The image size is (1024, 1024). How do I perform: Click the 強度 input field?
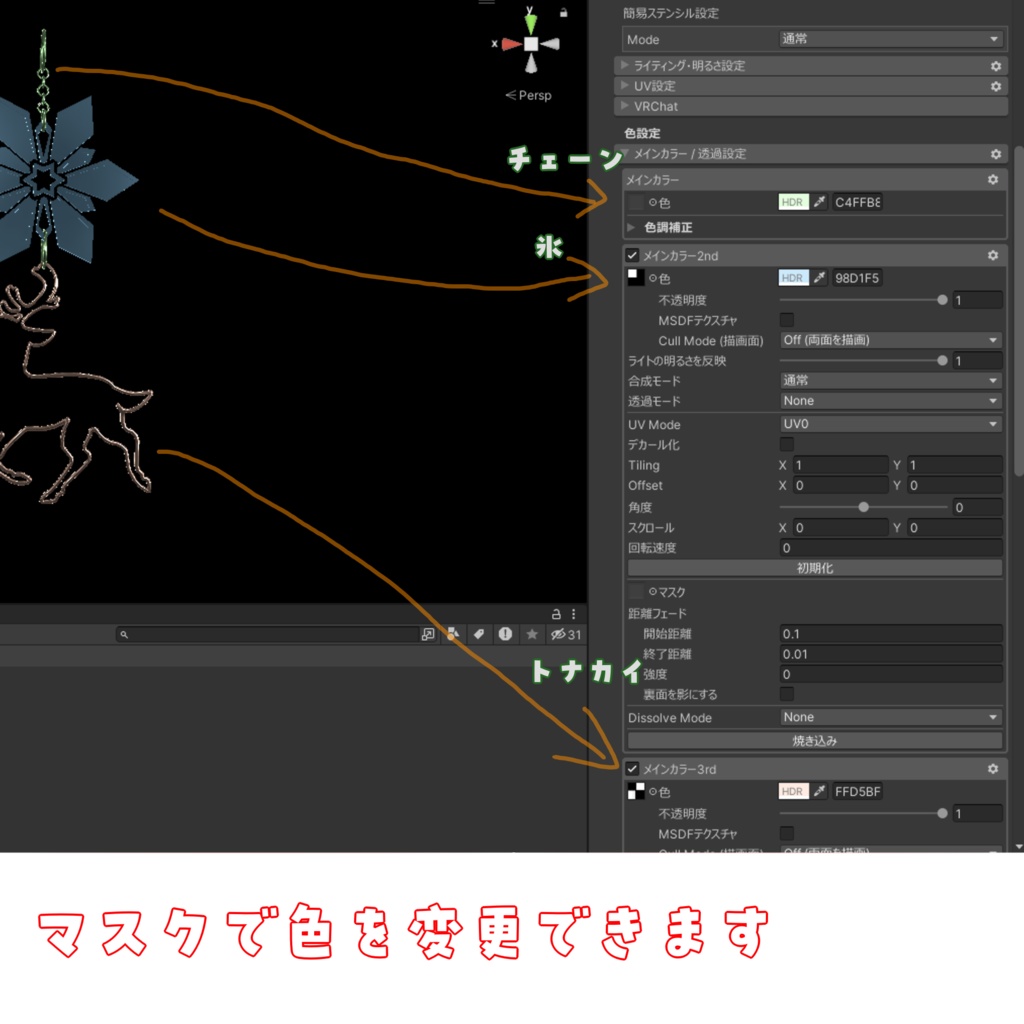coord(891,674)
